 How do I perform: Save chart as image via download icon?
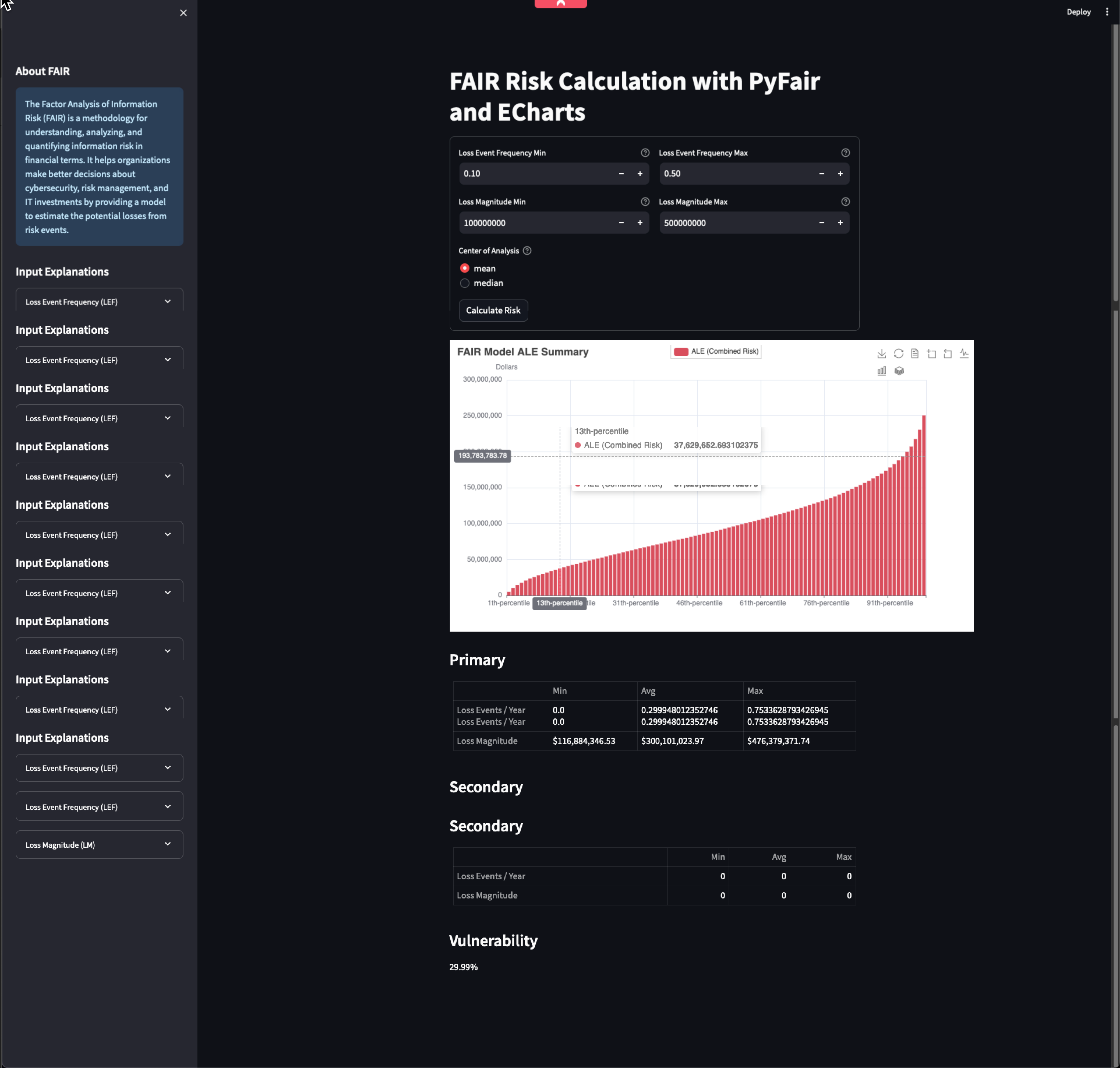click(881, 354)
